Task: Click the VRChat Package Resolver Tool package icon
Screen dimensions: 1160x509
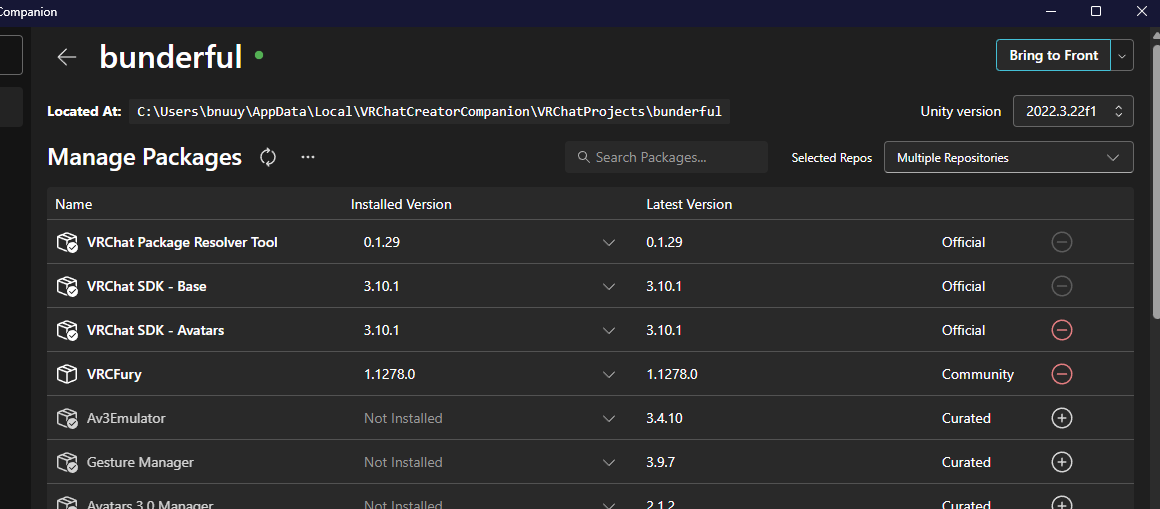Action: [67, 242]
